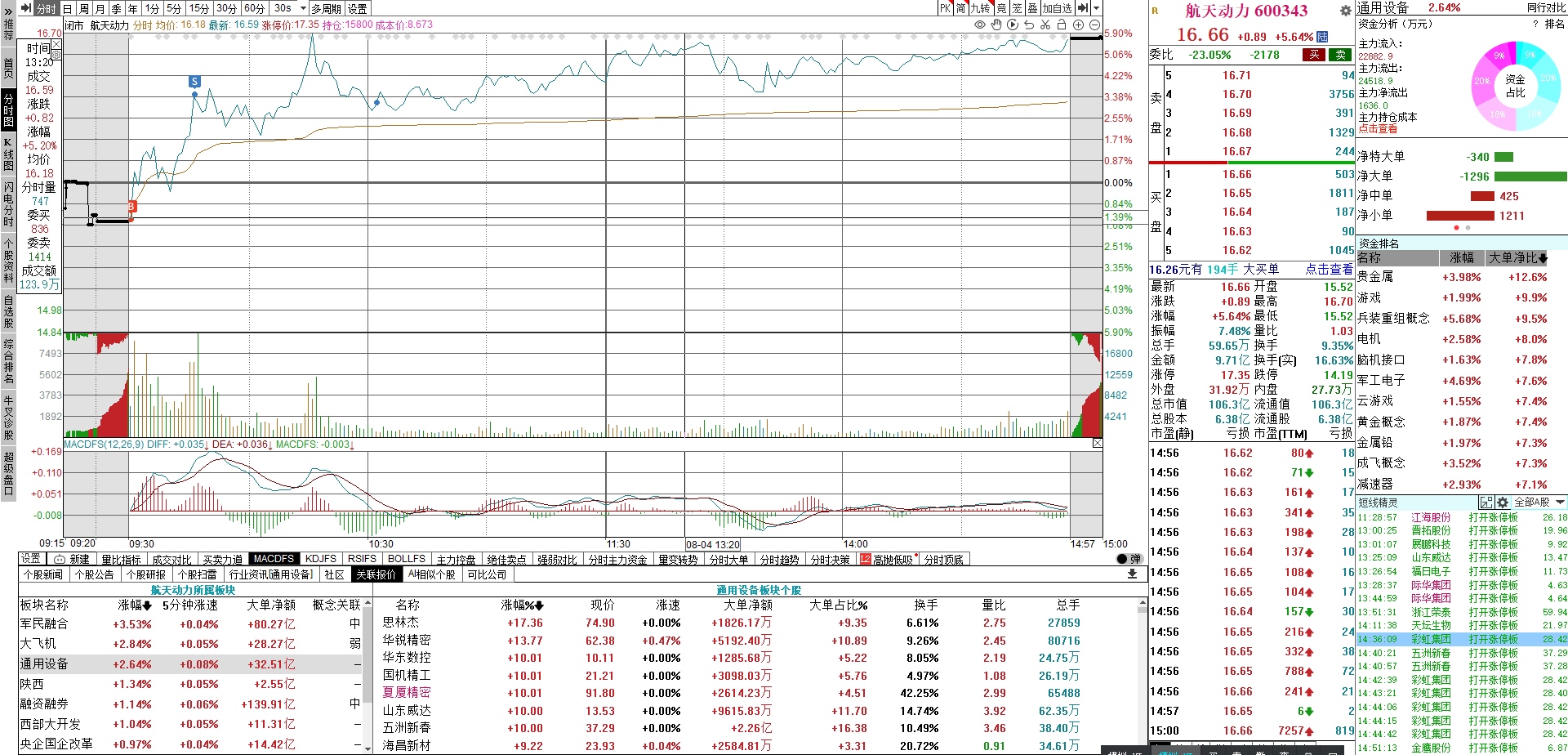Click the 点击查看 link for big orders

[x=1329, y=269]
